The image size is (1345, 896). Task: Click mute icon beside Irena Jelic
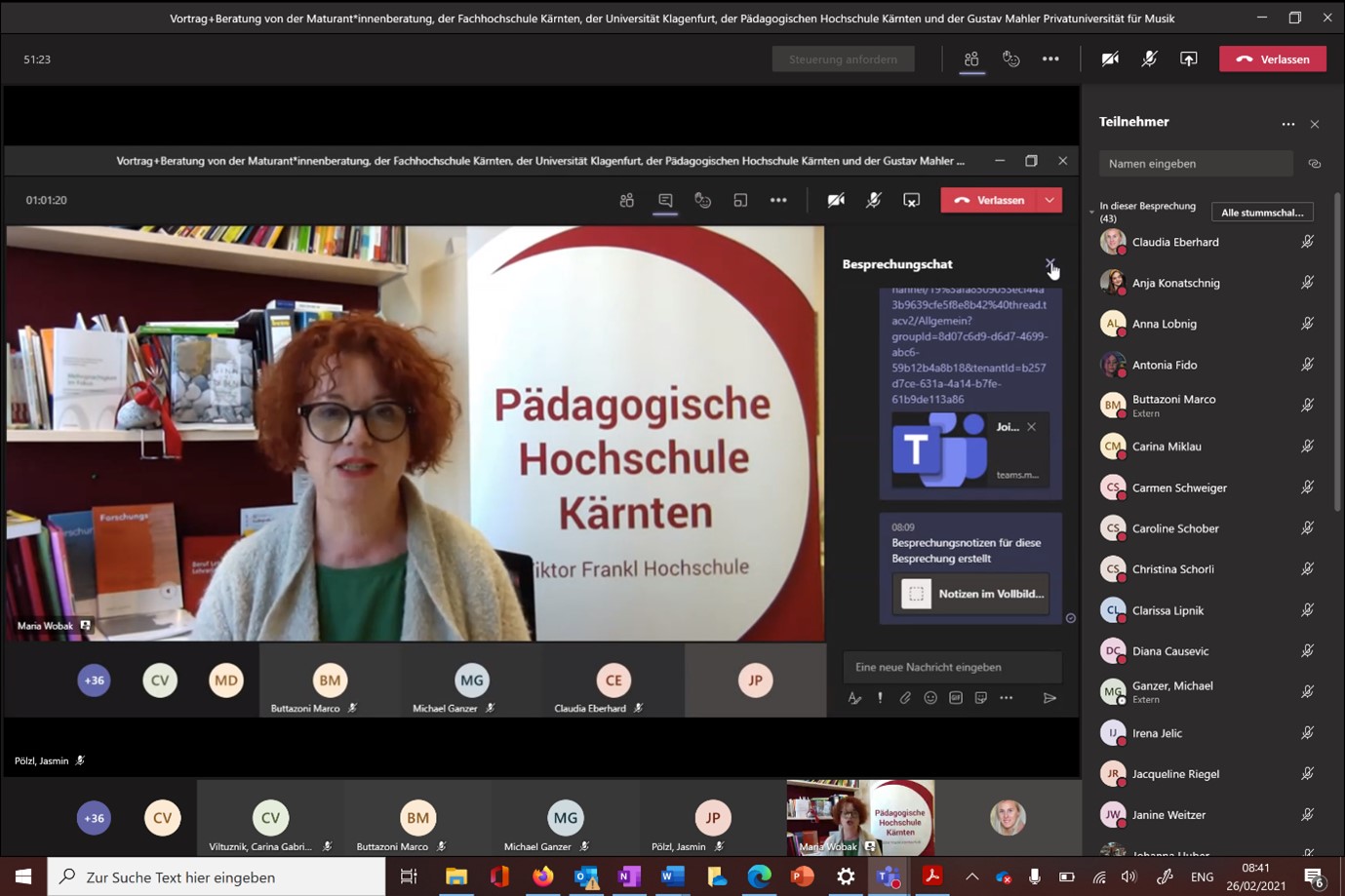pos(1307,733)
